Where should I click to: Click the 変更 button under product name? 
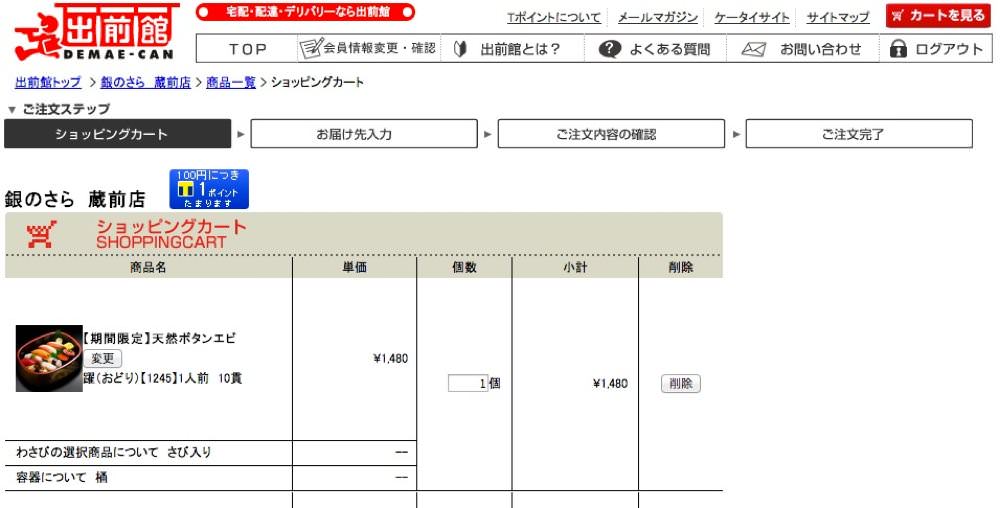[102, 358]
